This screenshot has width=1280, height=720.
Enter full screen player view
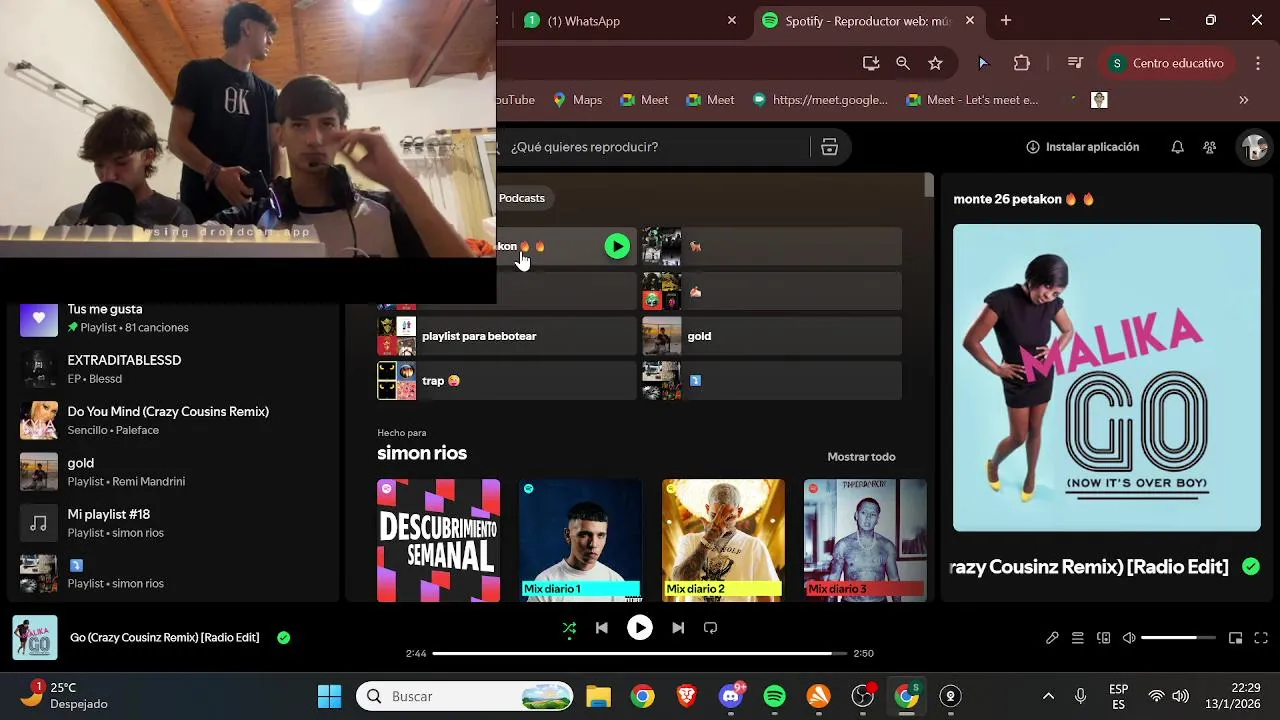[x=1261, y=638]
